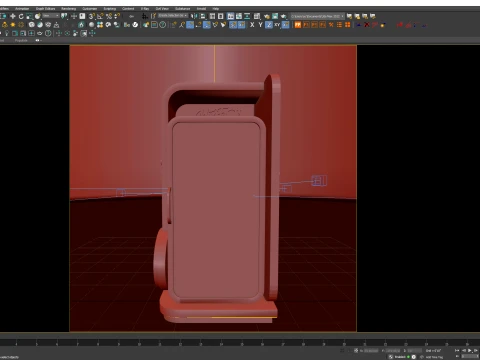This screenshot has width=480, height=360.
Task: Toggle Angle Snap
Action: tap(100, 16)
